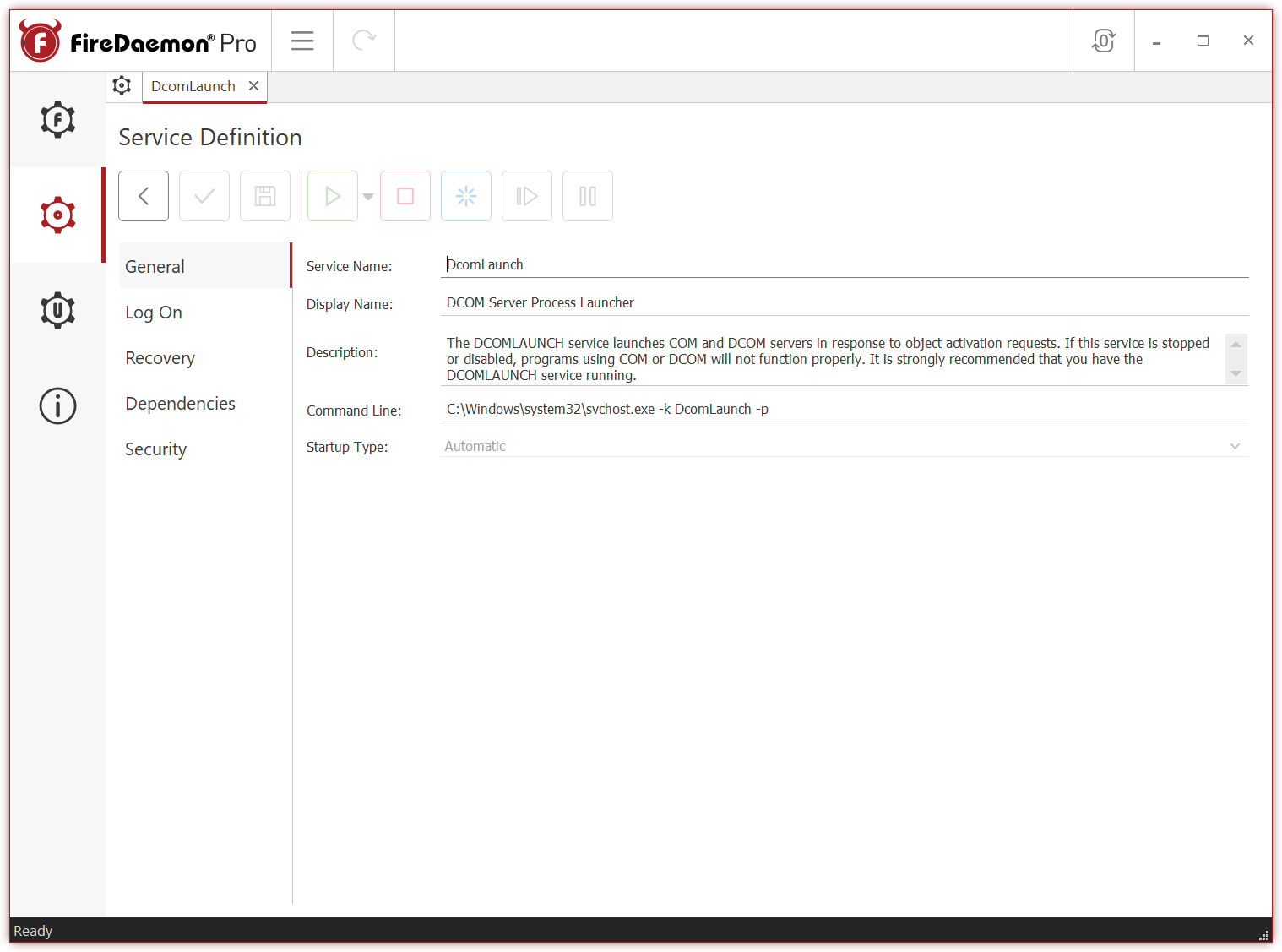
Task: Open the Security section
Action: coord(205,449)
